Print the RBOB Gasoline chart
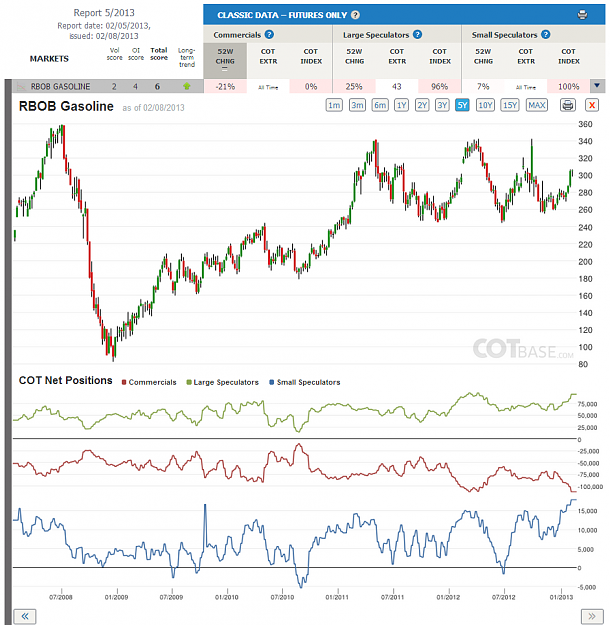 [x=568, y=105]
